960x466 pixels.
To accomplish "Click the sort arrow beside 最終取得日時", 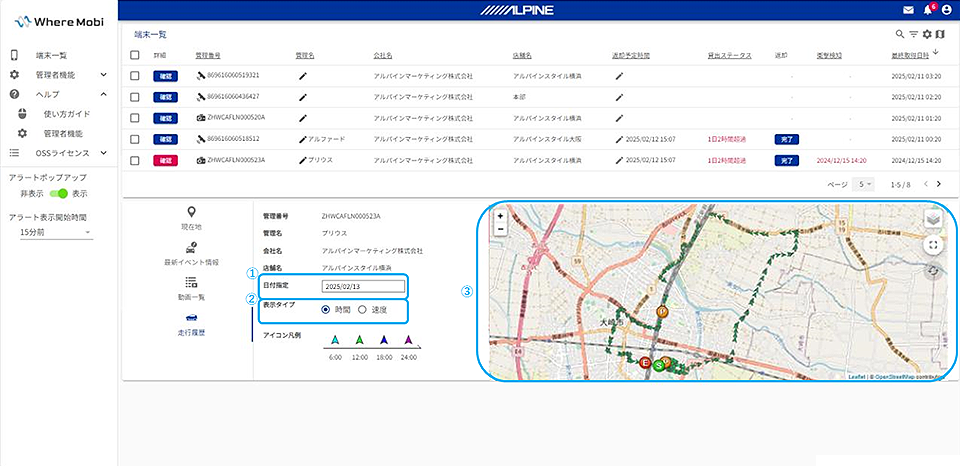I will [x=935, y=54].
